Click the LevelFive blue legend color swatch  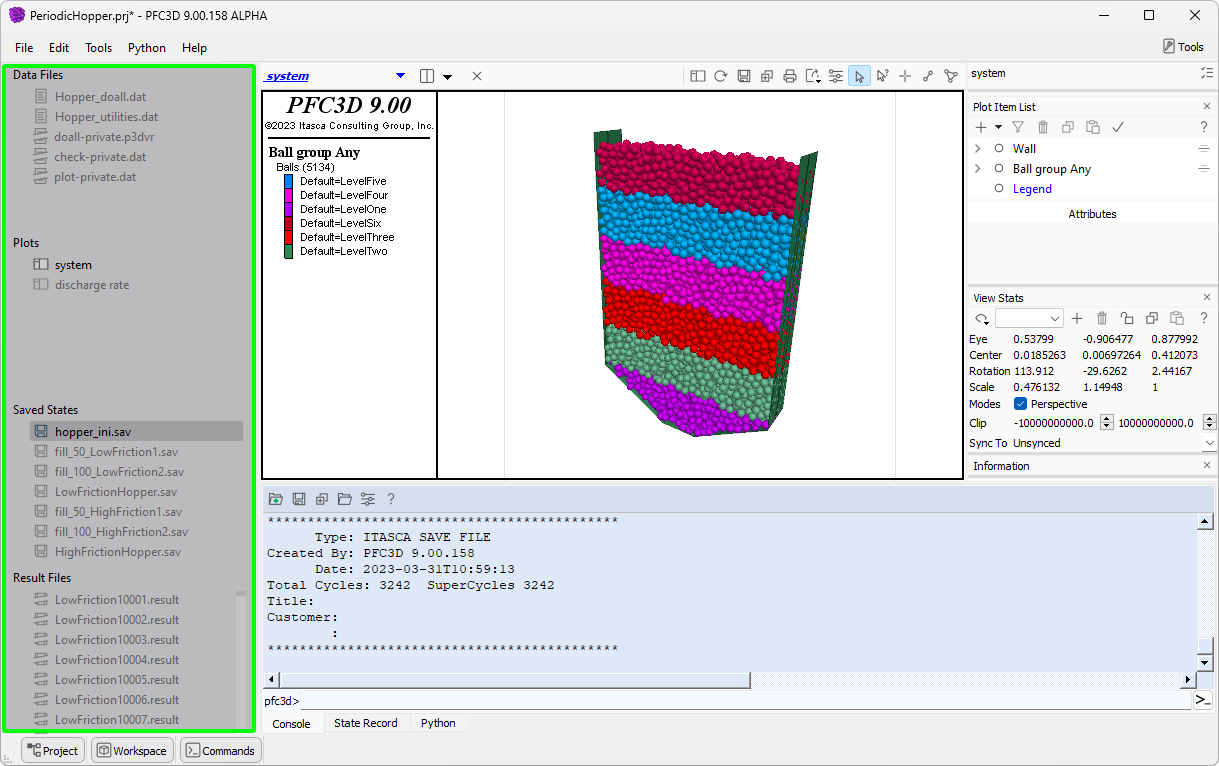[x=289, y=181]
